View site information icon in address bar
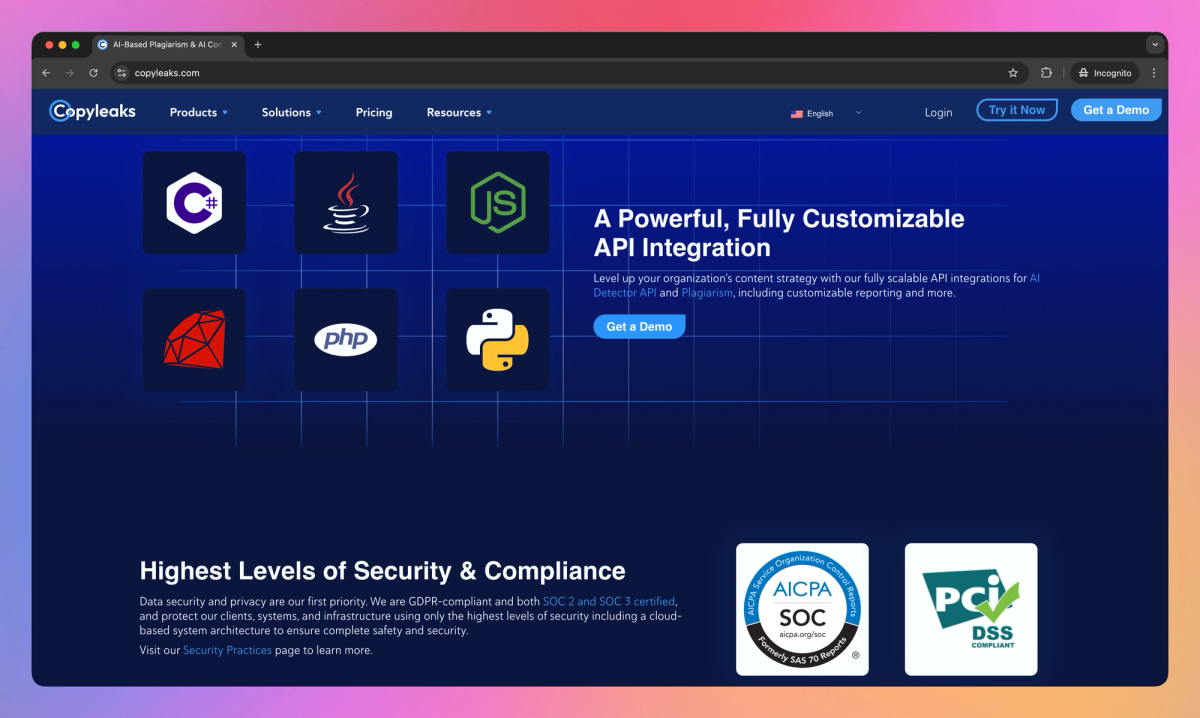1200x718 pixels. [122, 73]
